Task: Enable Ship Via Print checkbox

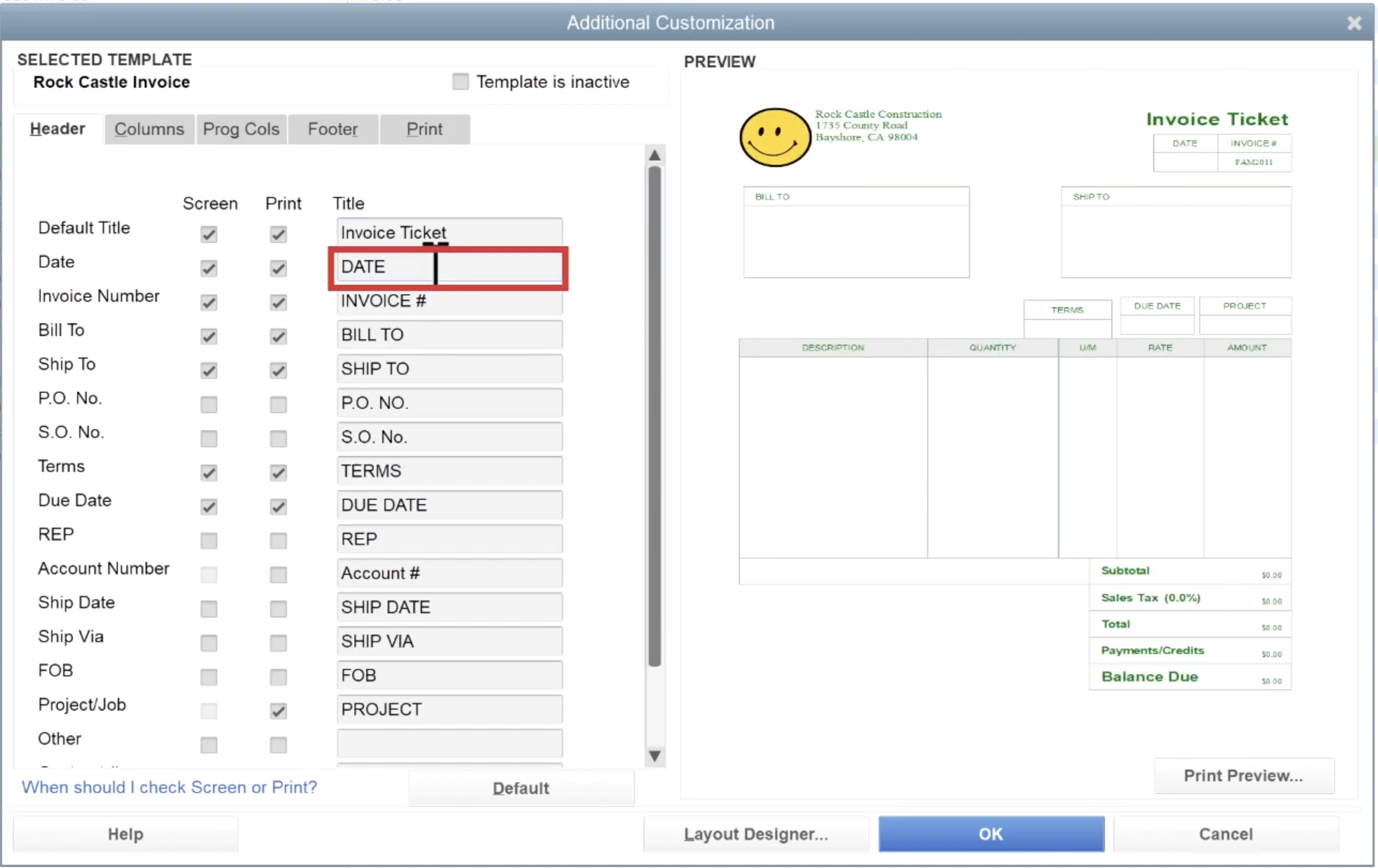Action: tap(278, 643)
